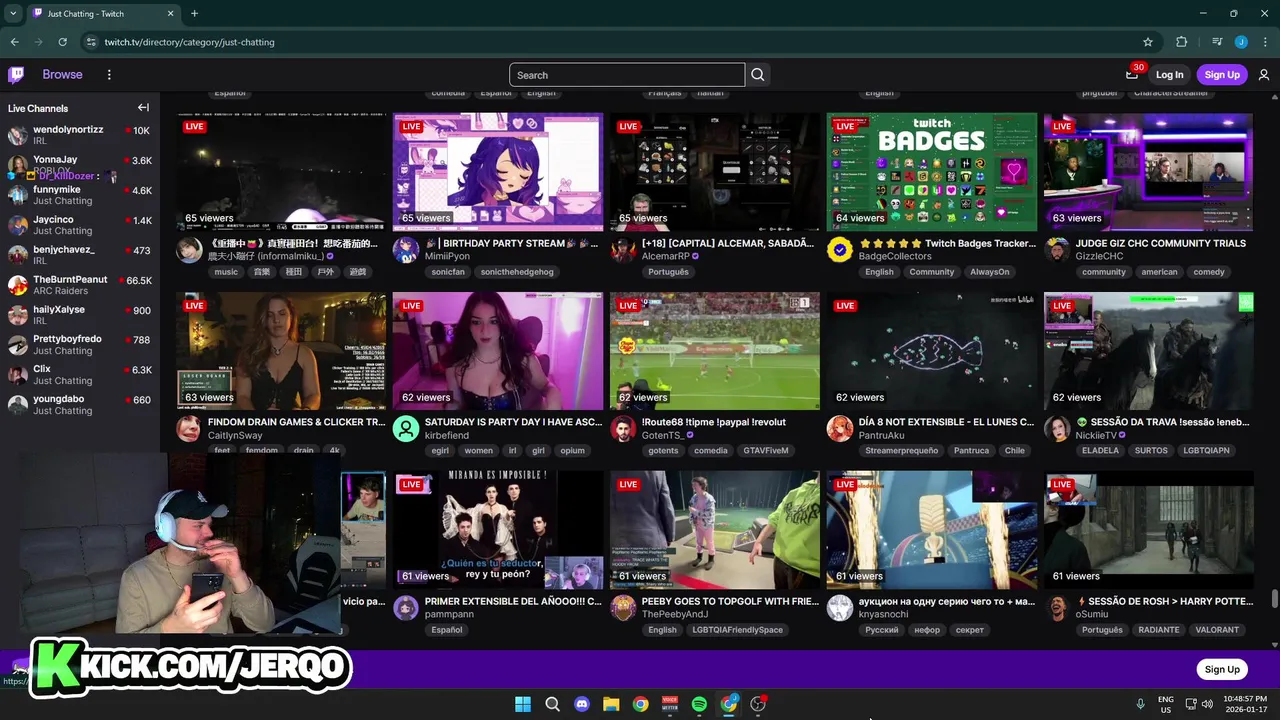Image resolution: width=1280 pixels, height=720 pixels.
Task: Open the soccer stream thumbnail by GotenTS_
Action: click(715, 351)
